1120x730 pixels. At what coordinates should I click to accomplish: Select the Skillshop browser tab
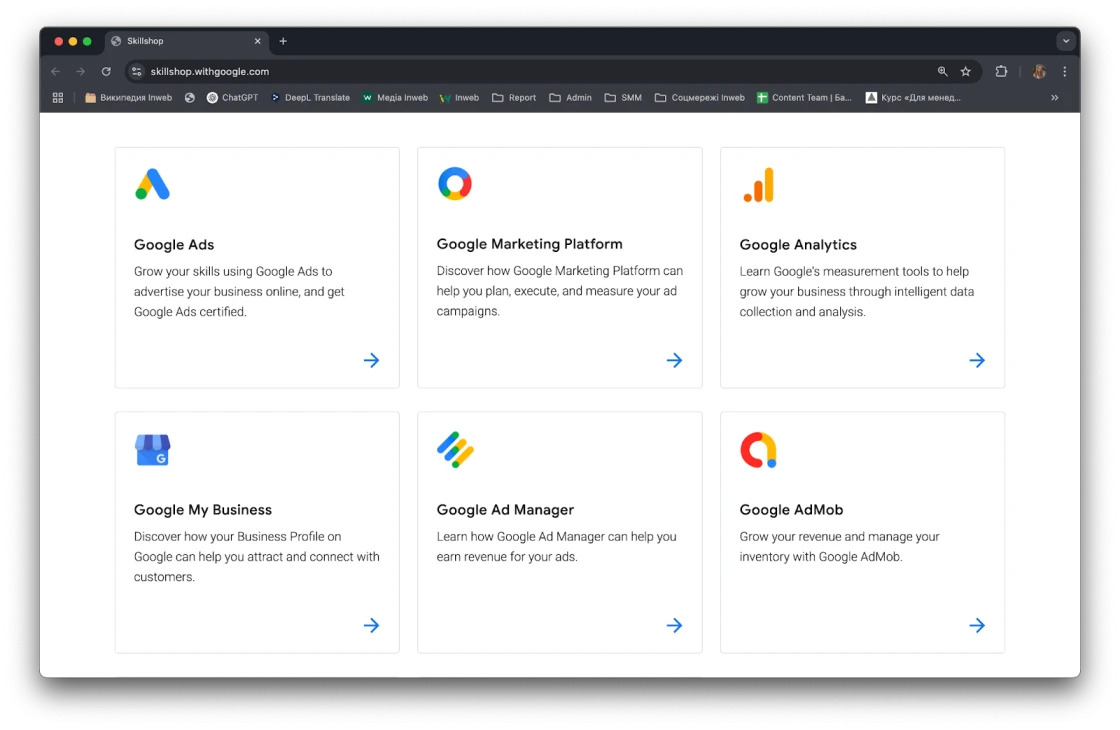[x=180, y=41]
